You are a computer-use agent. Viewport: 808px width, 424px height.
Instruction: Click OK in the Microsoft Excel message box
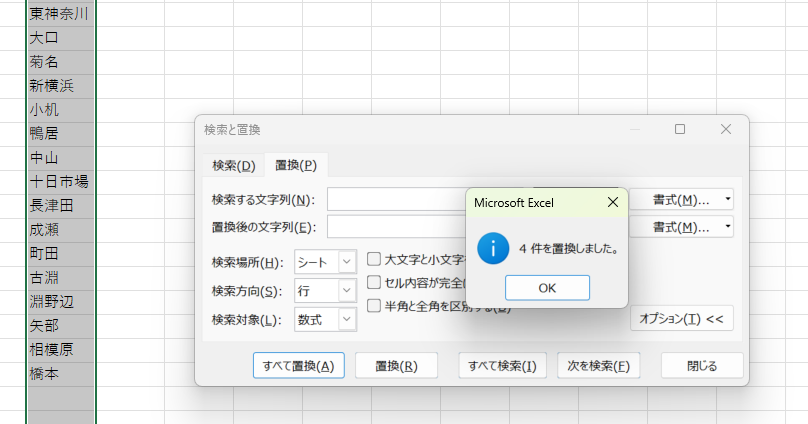pos(547,287)
